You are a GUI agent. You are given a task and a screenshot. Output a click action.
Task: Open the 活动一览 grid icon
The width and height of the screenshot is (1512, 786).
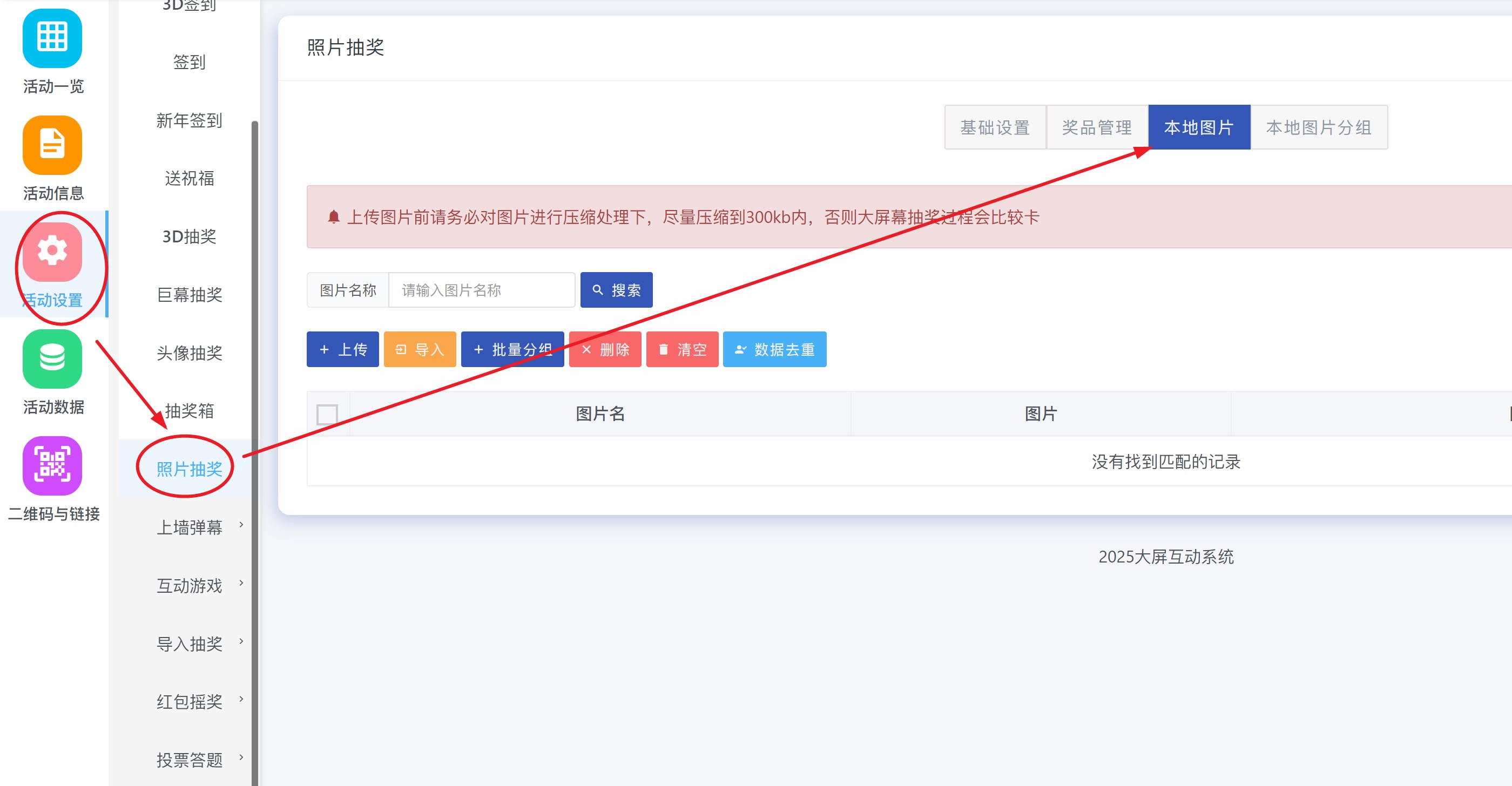pyautogui.click(x=52, y=38)
